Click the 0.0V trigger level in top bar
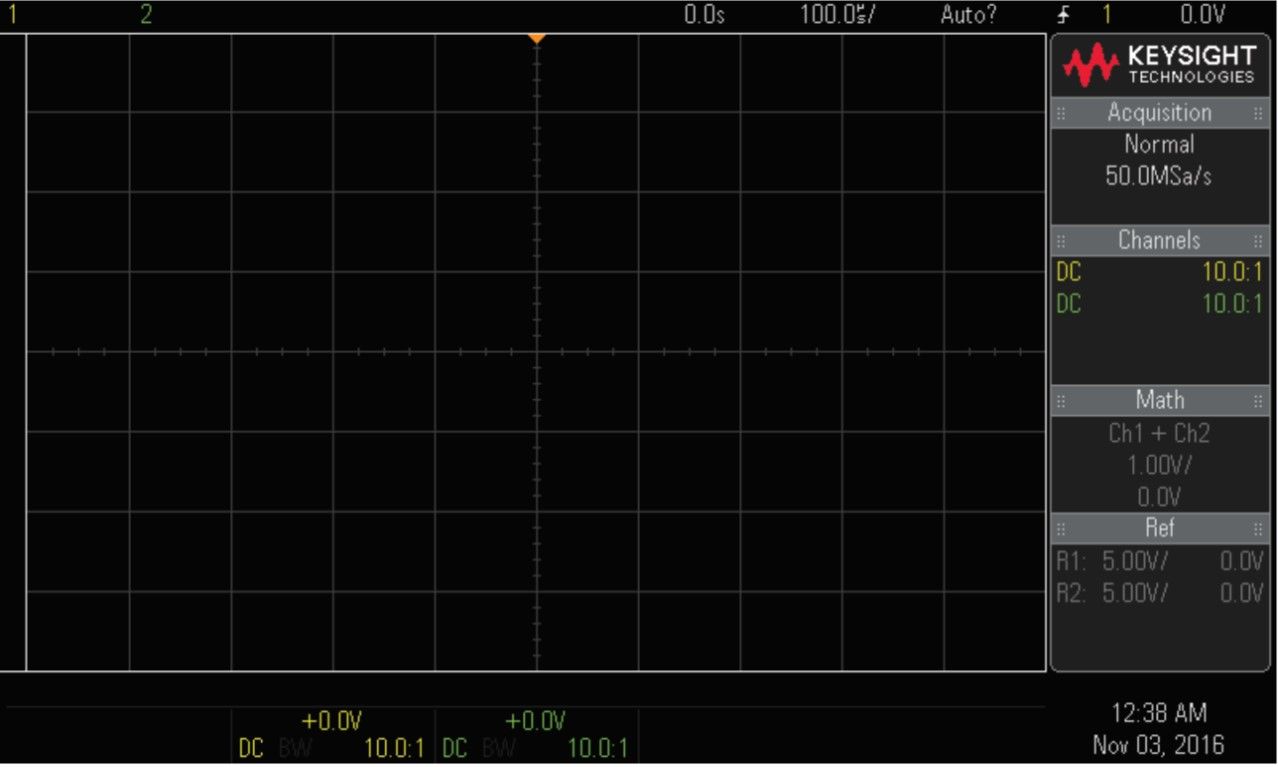 pyautogui.click(x=1203, y=15)
